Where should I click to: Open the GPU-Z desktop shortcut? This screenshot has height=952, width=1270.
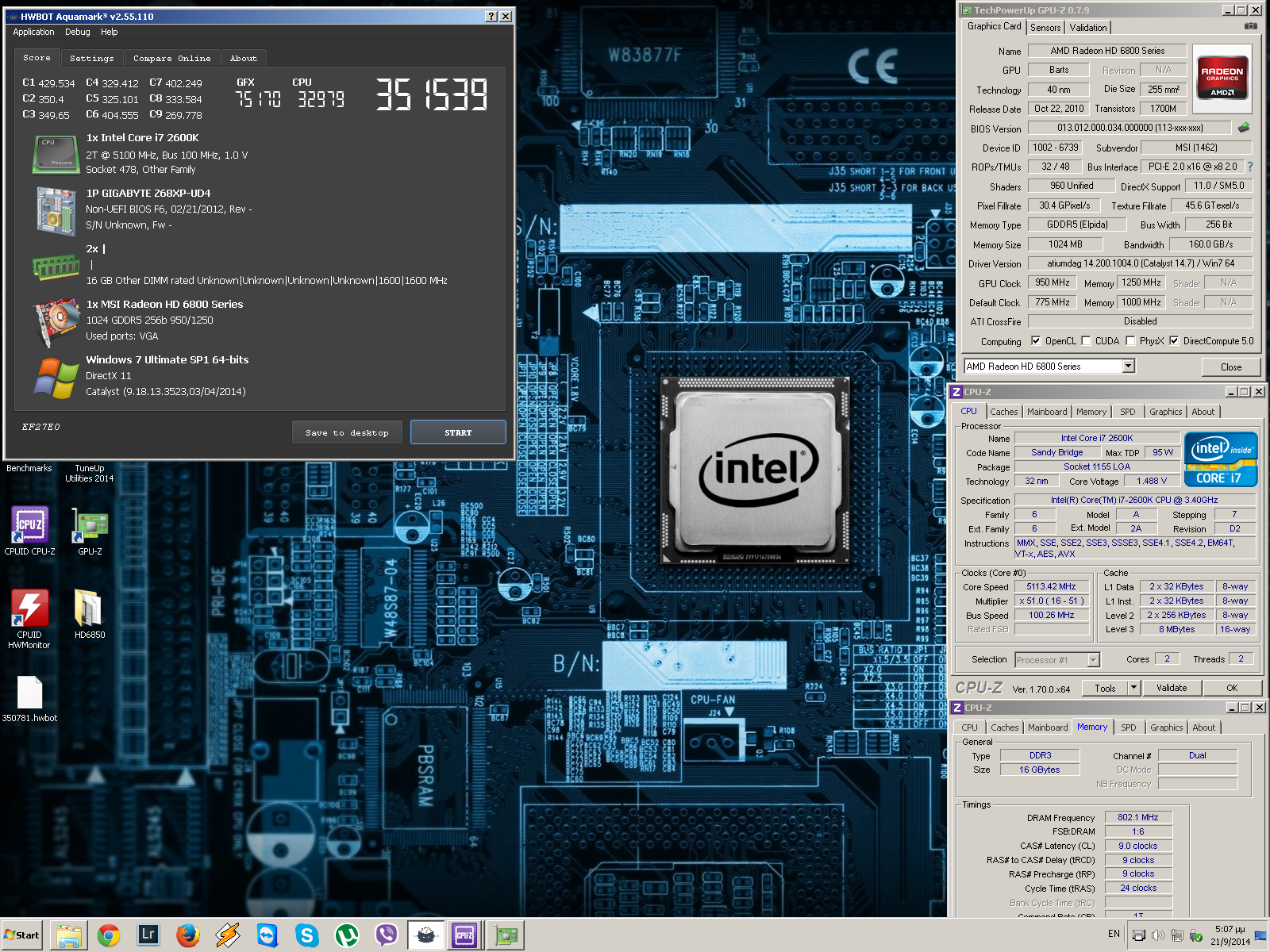90,530
